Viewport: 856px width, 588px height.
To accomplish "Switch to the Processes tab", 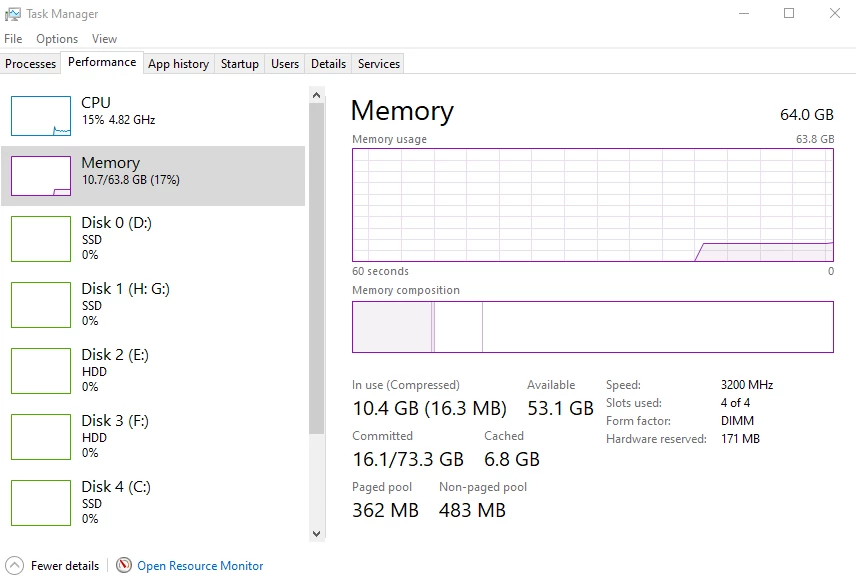I will tap(31, 64).
